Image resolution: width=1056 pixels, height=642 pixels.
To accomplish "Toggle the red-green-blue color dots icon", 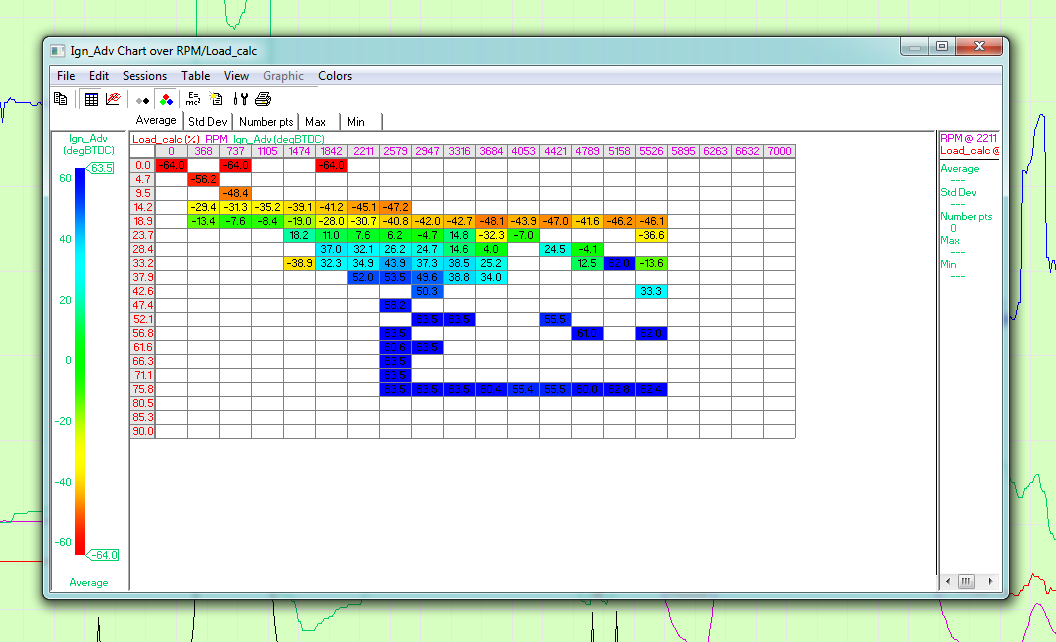I will click(166, 99).
